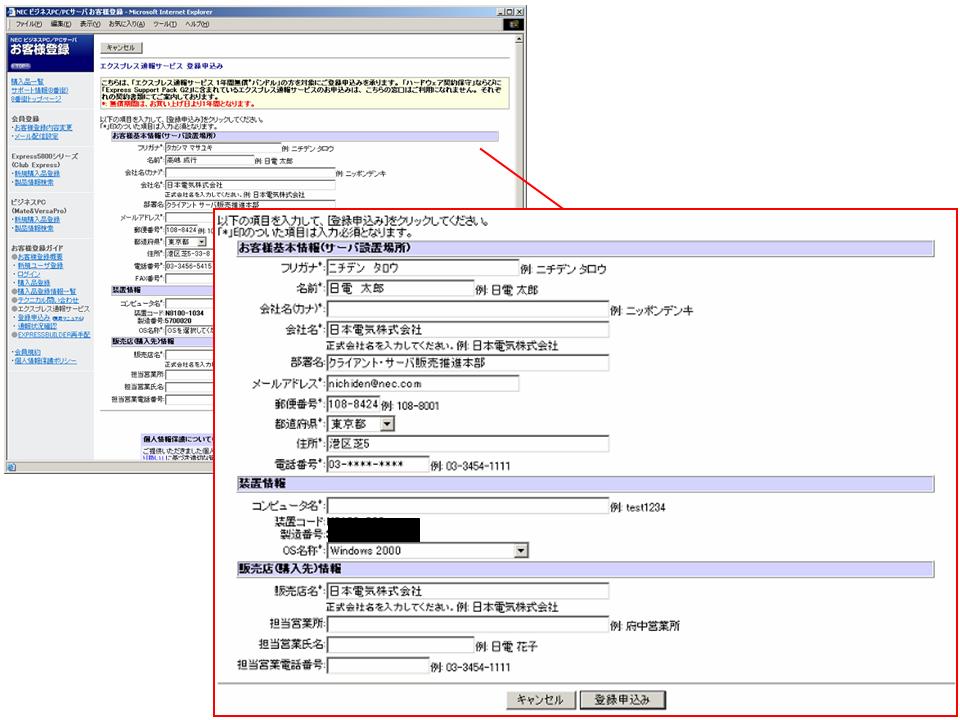Open the EXPRESSBUILDER再手配 link
Screen dimensions: 960x720
(x=54, y=335)
